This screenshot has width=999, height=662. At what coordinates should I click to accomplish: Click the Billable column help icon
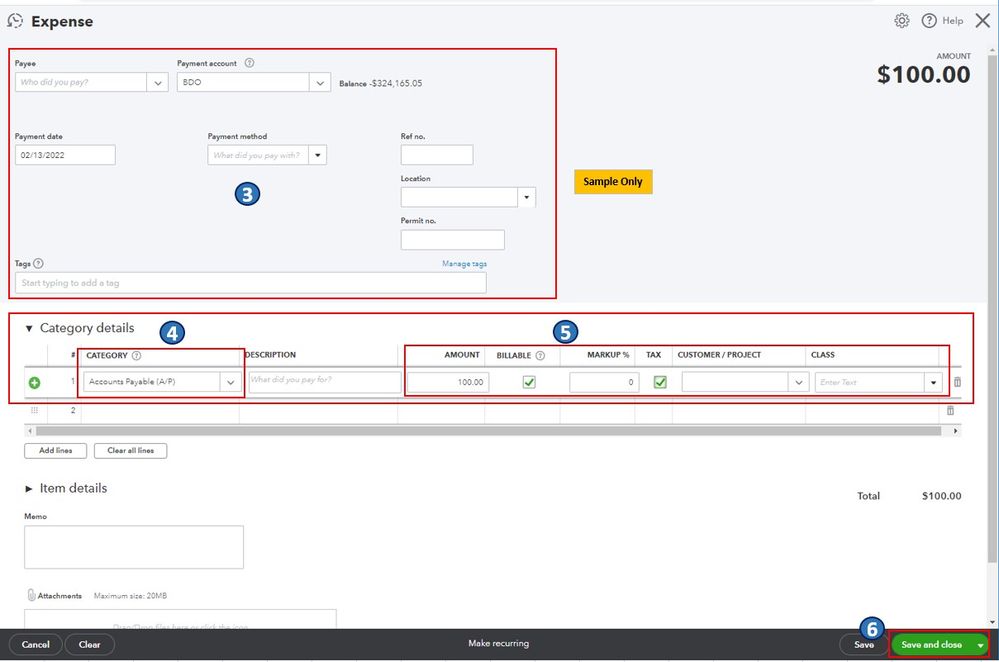pyautogui.click(x=540, y=356)
